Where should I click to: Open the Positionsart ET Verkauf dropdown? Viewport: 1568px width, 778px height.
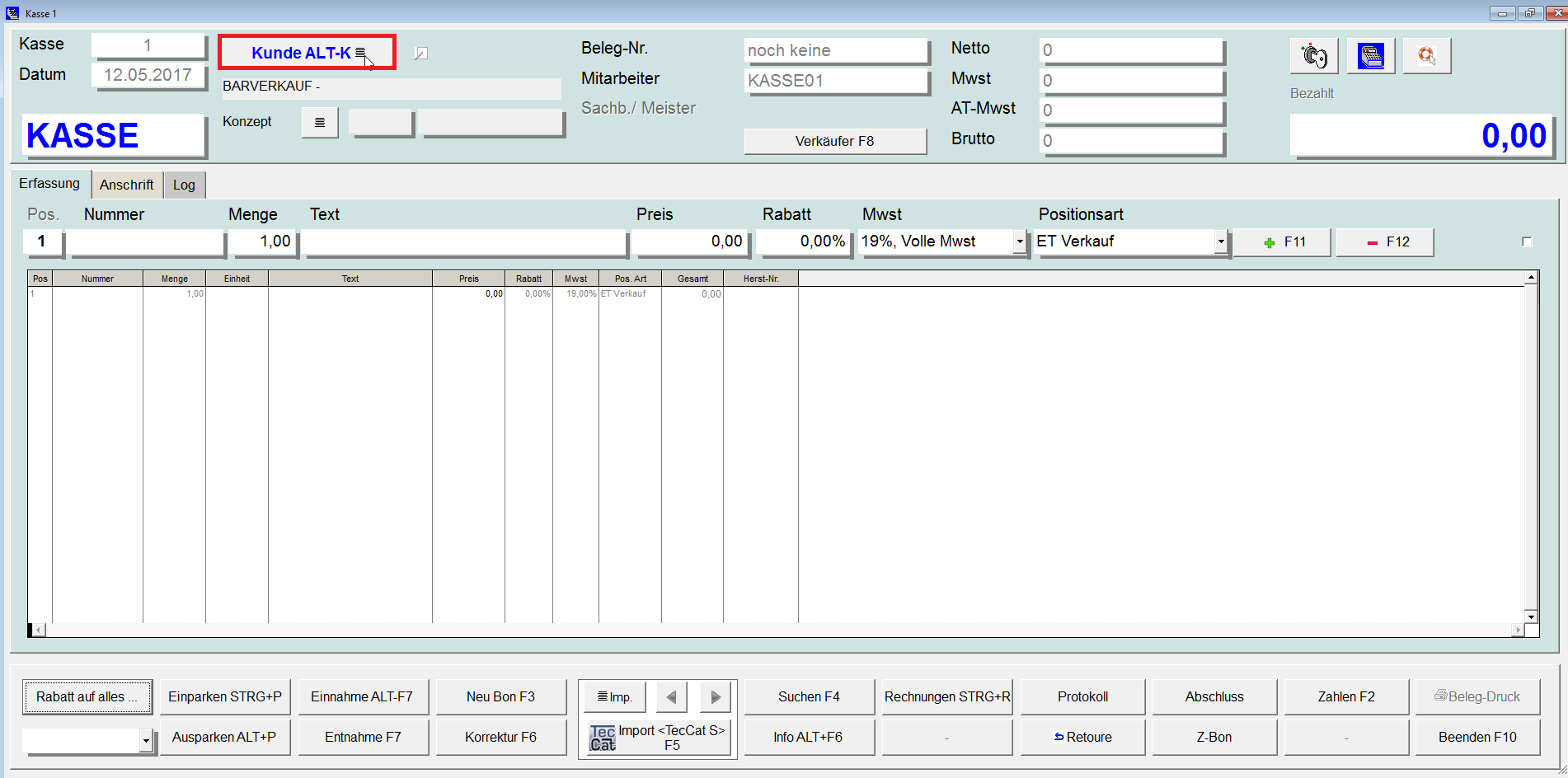point(1221,241)
